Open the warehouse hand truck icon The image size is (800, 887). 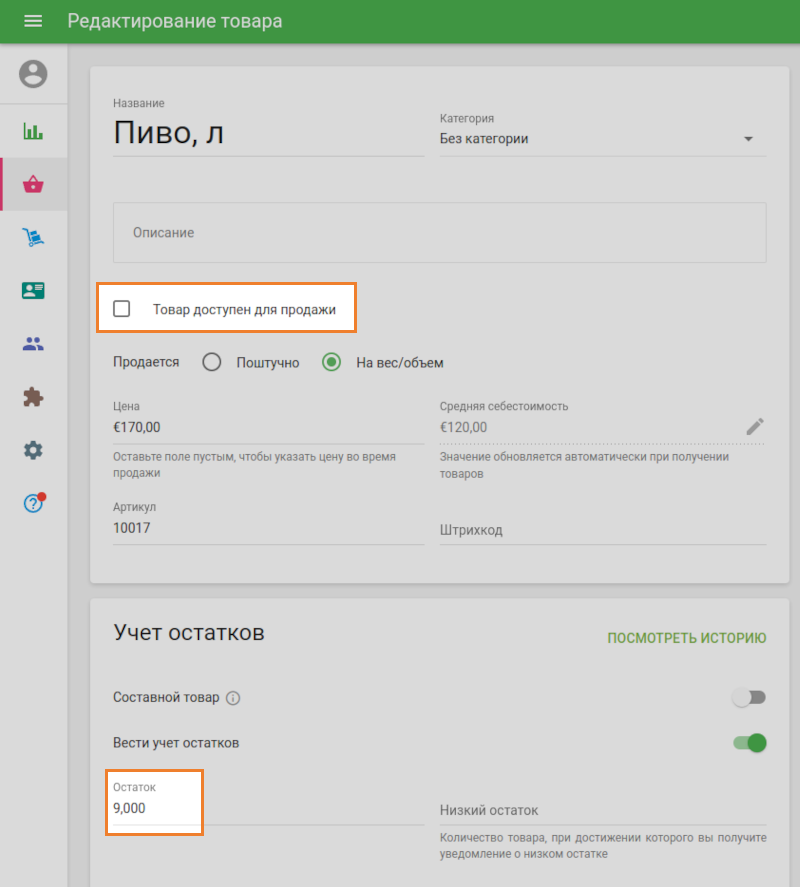click(x=33, y=237)
